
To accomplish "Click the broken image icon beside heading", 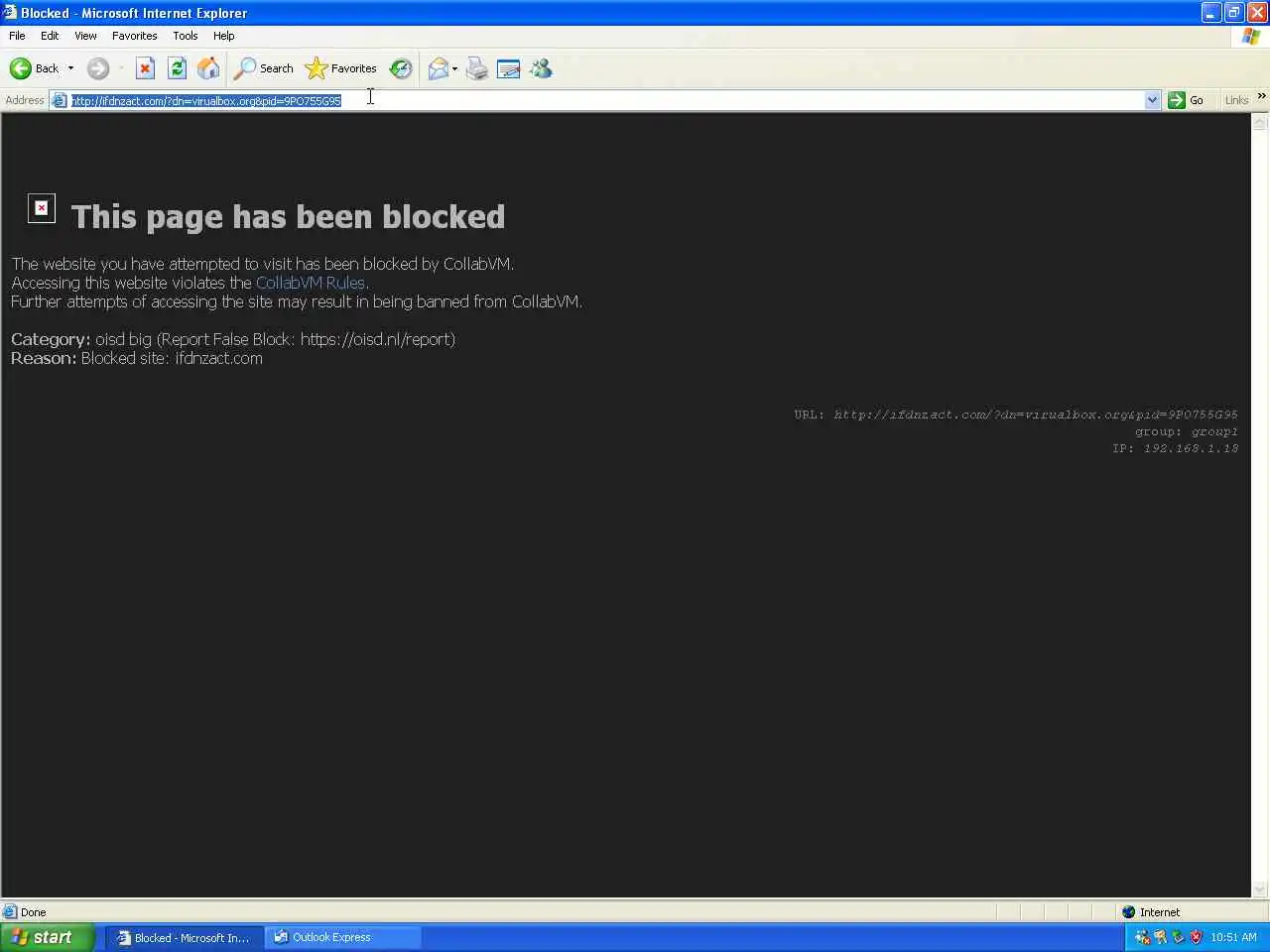I will (42, 208).
